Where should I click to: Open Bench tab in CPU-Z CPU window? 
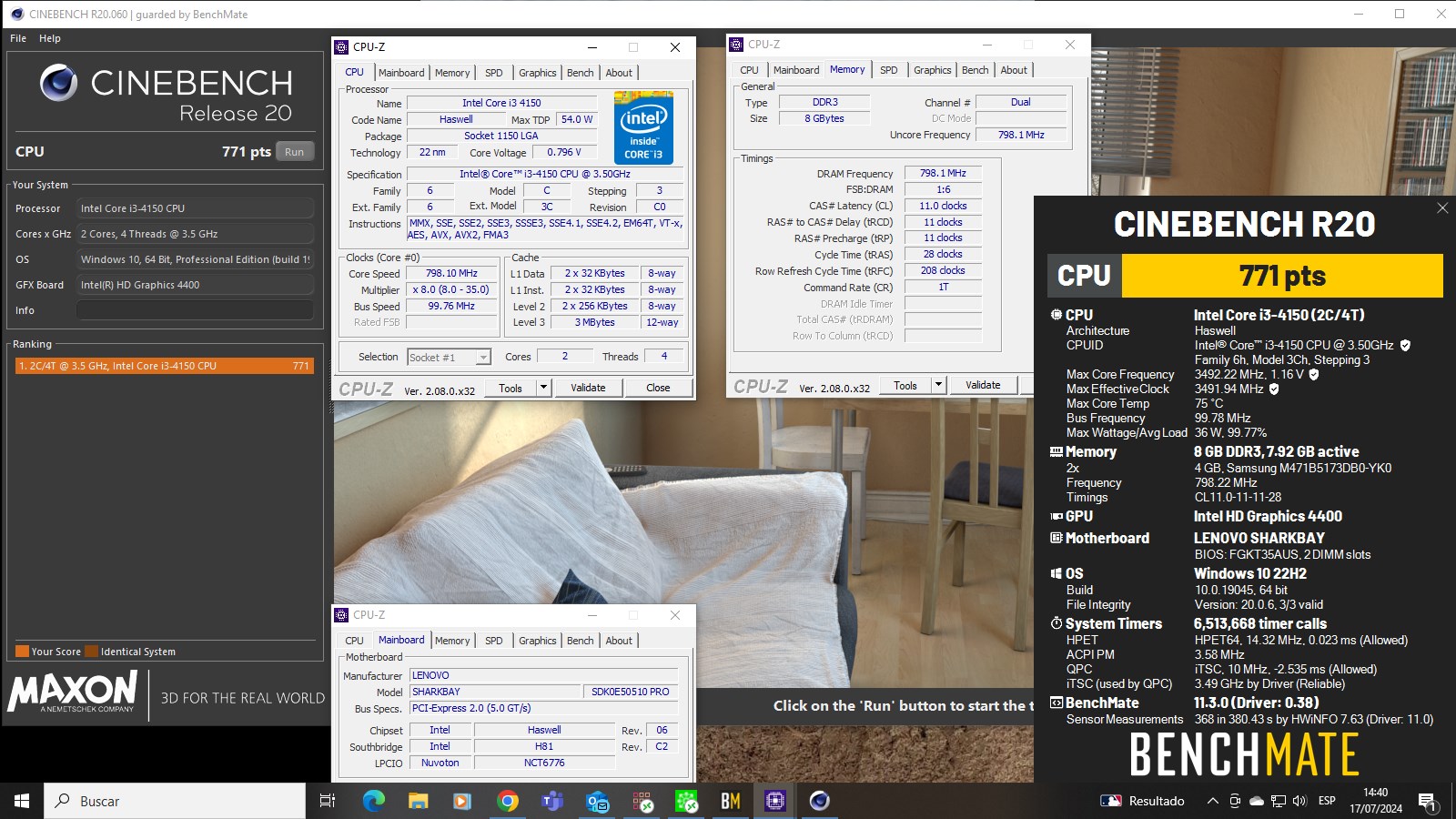[x=581, y=73]
